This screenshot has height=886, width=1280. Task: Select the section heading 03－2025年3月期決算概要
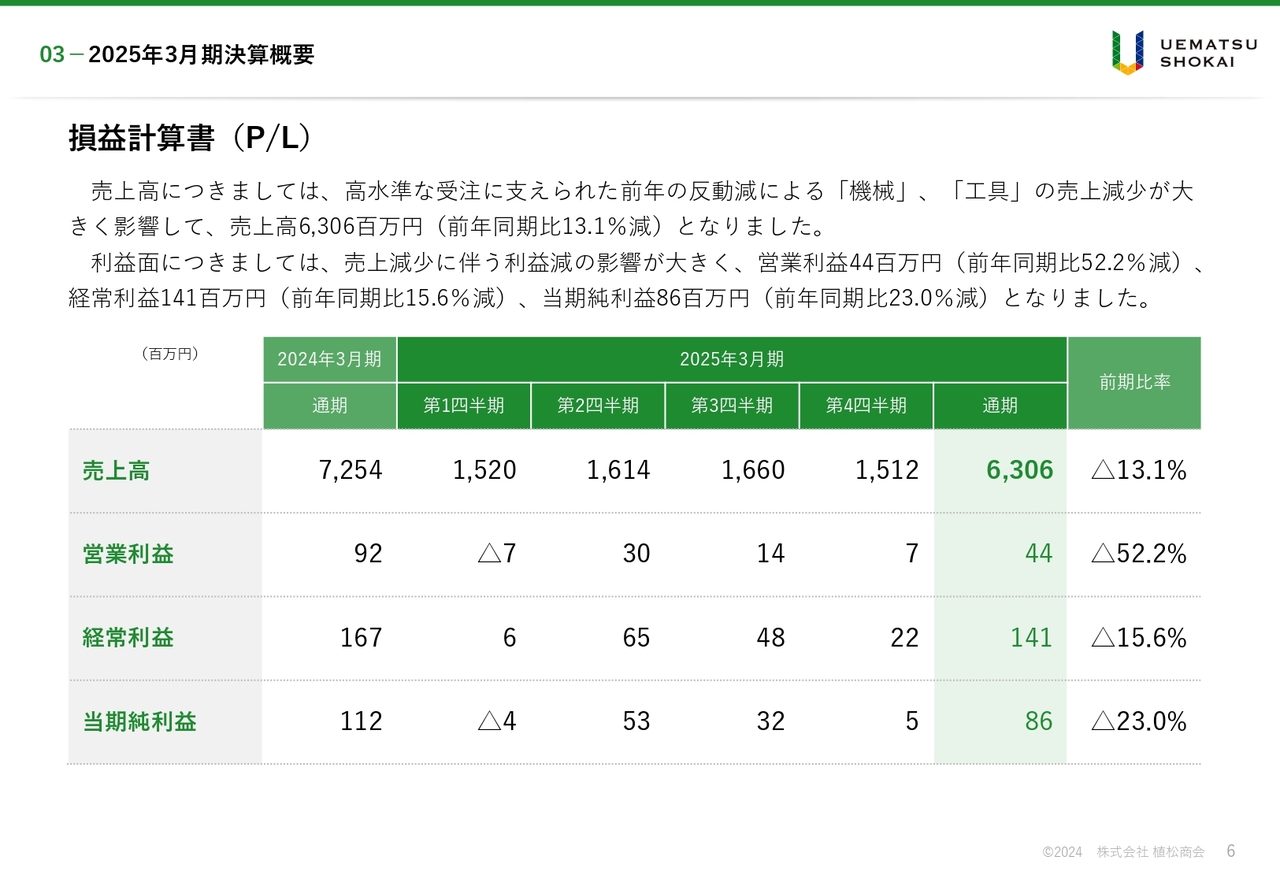[x=177, y=55]
